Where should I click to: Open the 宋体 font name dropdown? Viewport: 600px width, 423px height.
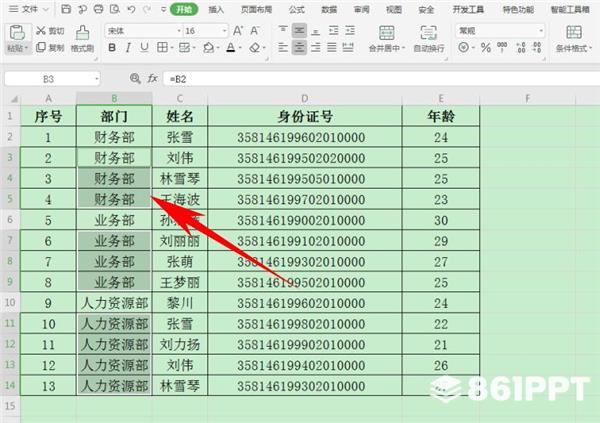(179, 31)
